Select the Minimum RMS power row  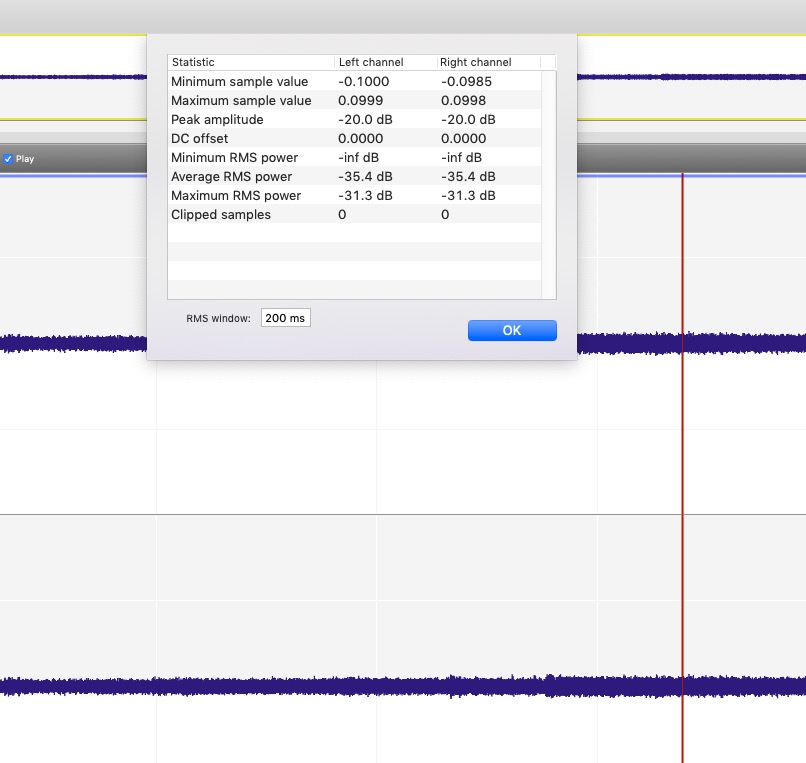pyautogui.click(x=235, y=157)
